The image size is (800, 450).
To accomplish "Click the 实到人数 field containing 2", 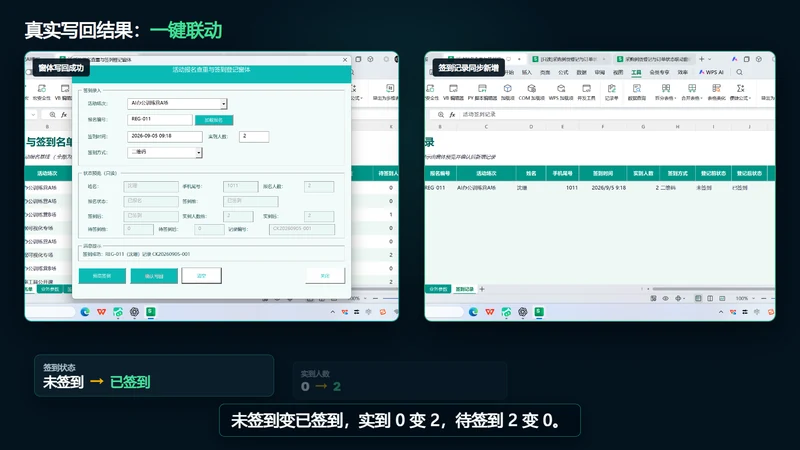I will click(x=254, y=136).
